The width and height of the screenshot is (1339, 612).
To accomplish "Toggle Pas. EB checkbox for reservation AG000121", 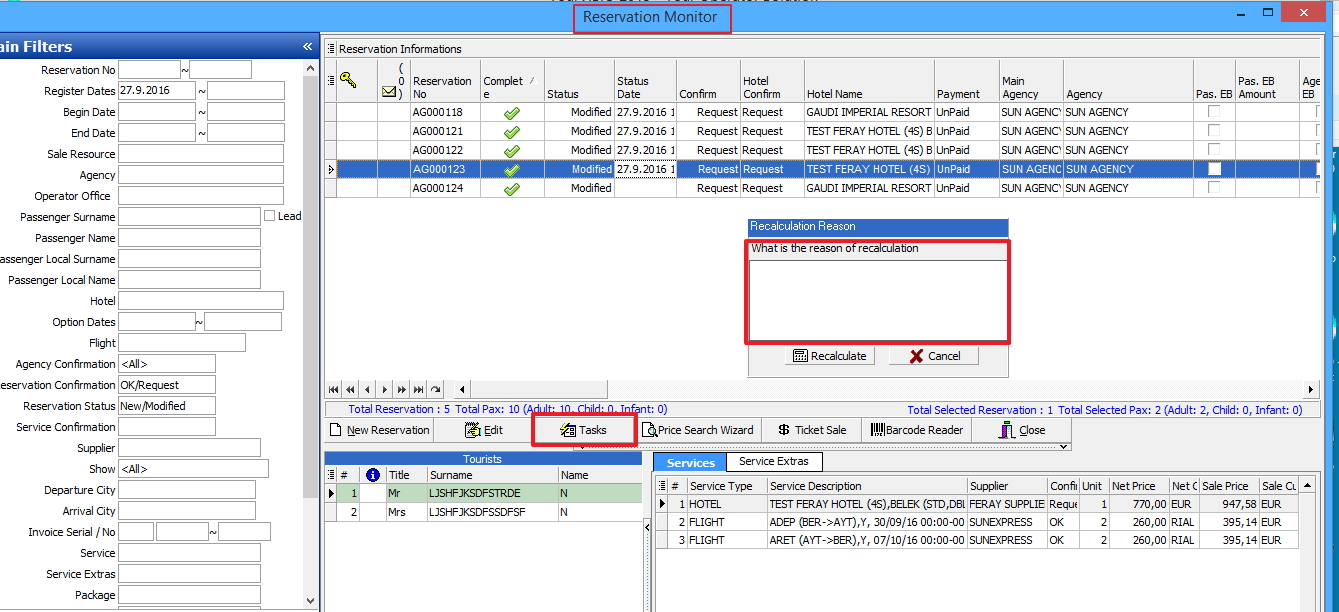I will click(x=1214, y=131).
